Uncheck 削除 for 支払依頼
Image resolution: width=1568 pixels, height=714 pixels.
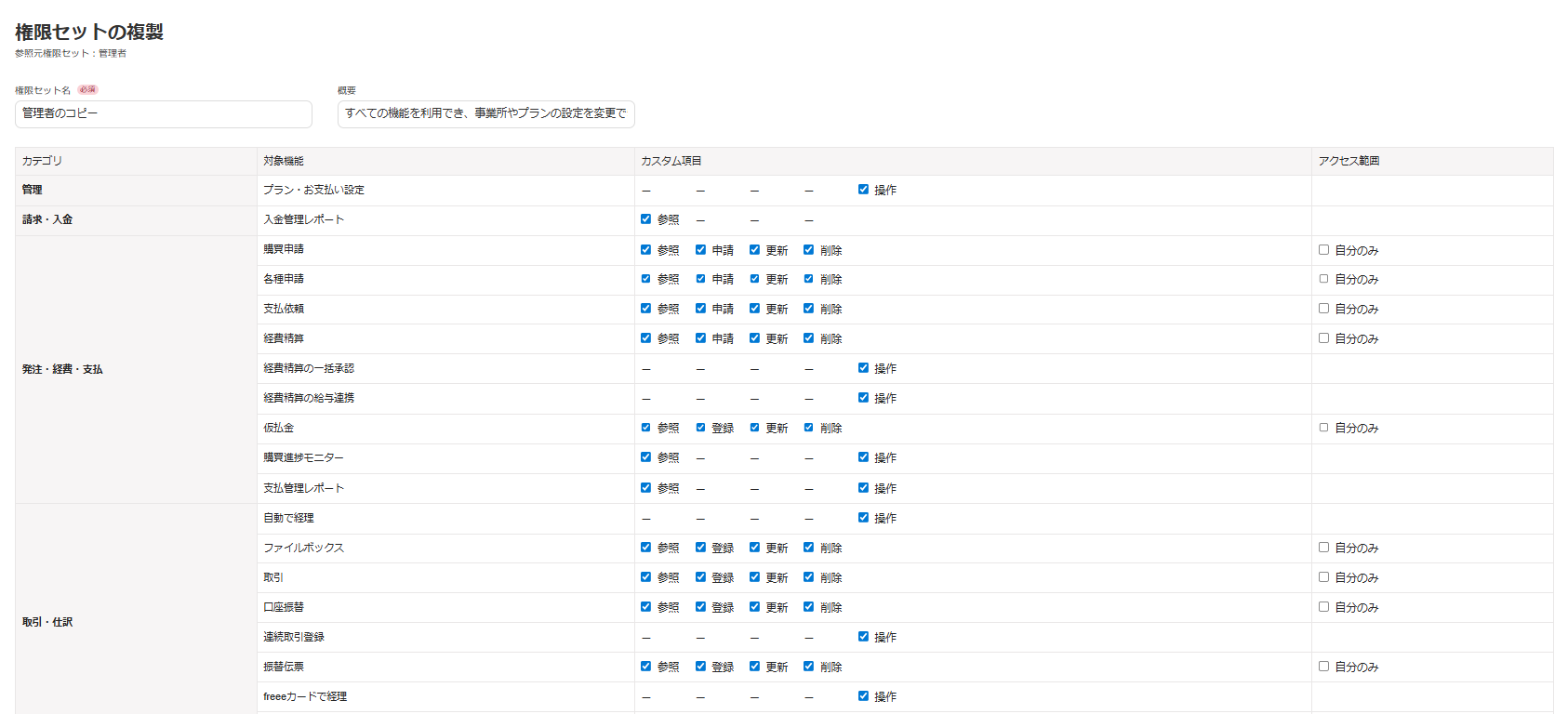(808, 309)
